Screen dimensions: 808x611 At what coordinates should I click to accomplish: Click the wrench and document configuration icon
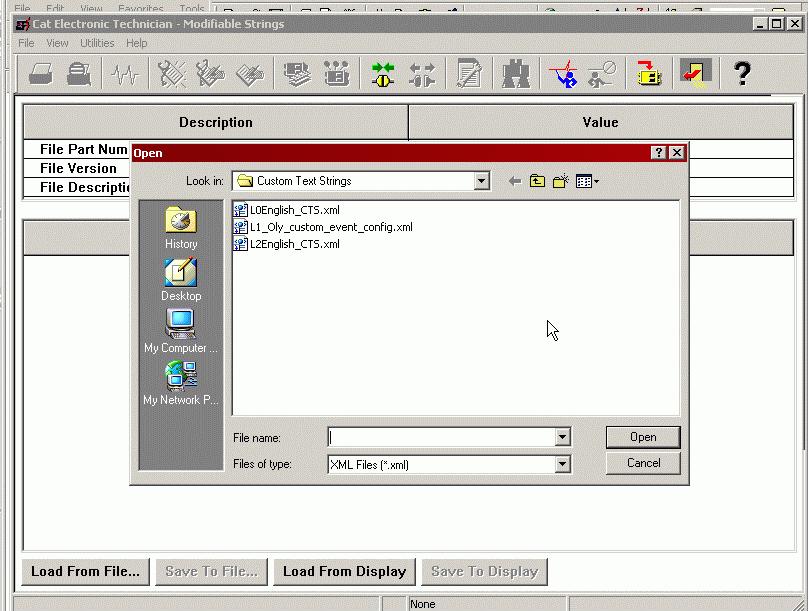[x=469, y=74]
